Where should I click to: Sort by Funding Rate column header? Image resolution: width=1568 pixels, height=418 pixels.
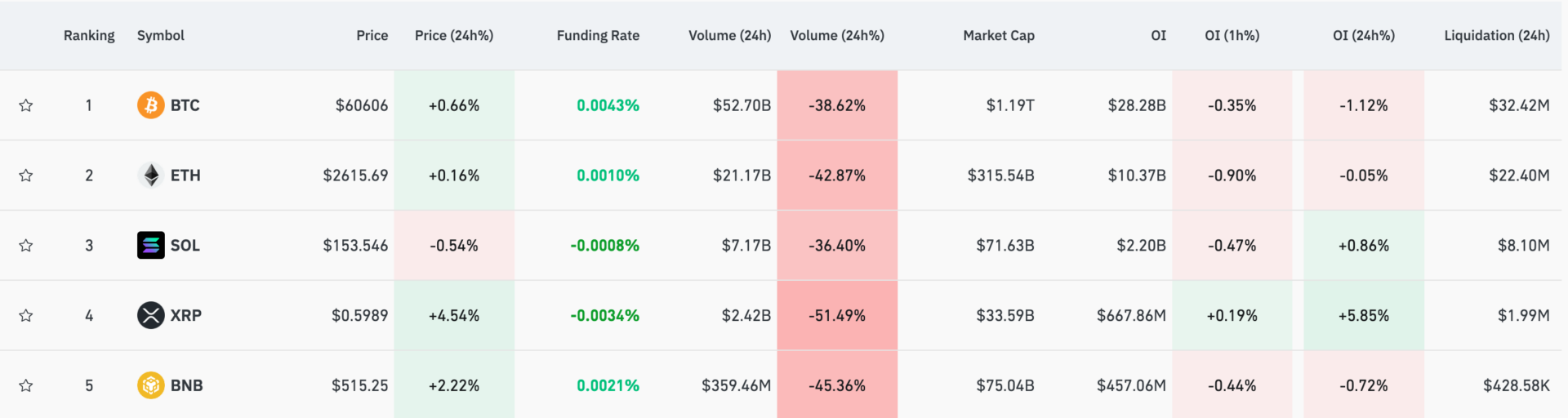[x=598, y=35]
